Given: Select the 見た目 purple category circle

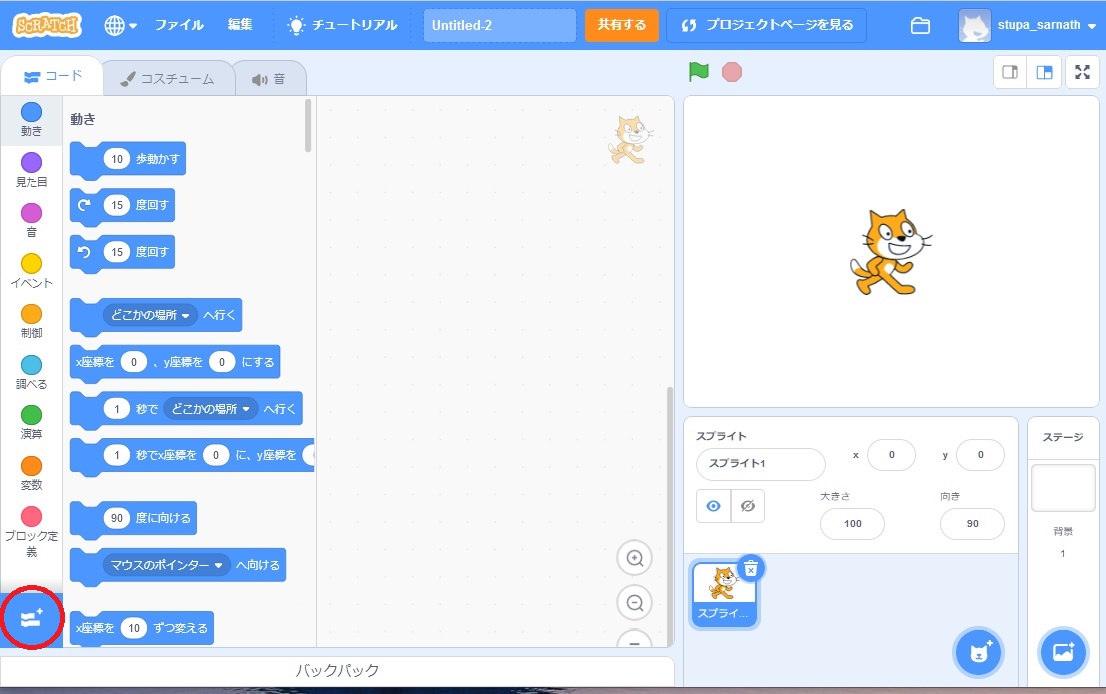Looking at the screenshot, I should (31, 162).
